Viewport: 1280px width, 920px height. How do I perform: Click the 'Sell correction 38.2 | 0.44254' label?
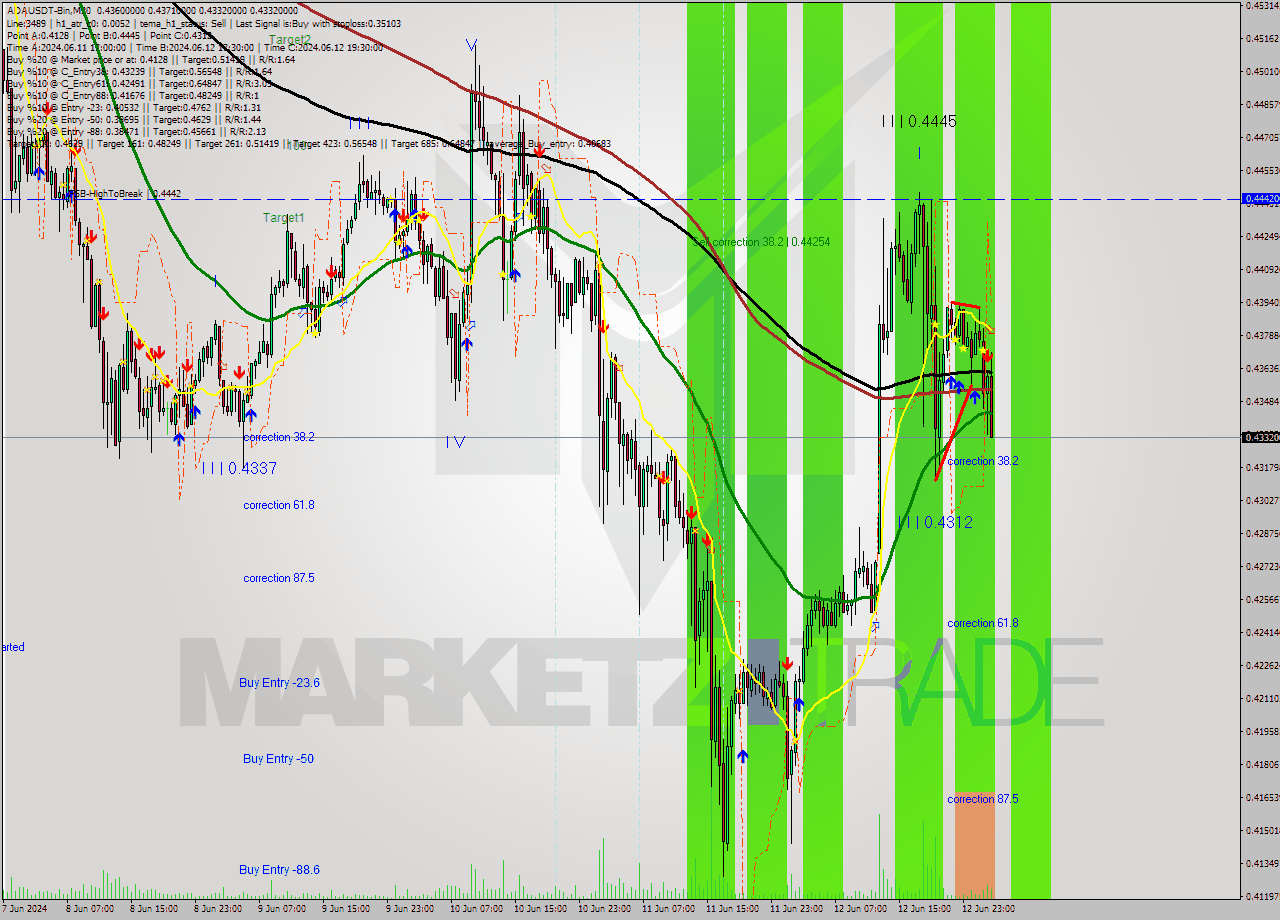pos(762,242)
